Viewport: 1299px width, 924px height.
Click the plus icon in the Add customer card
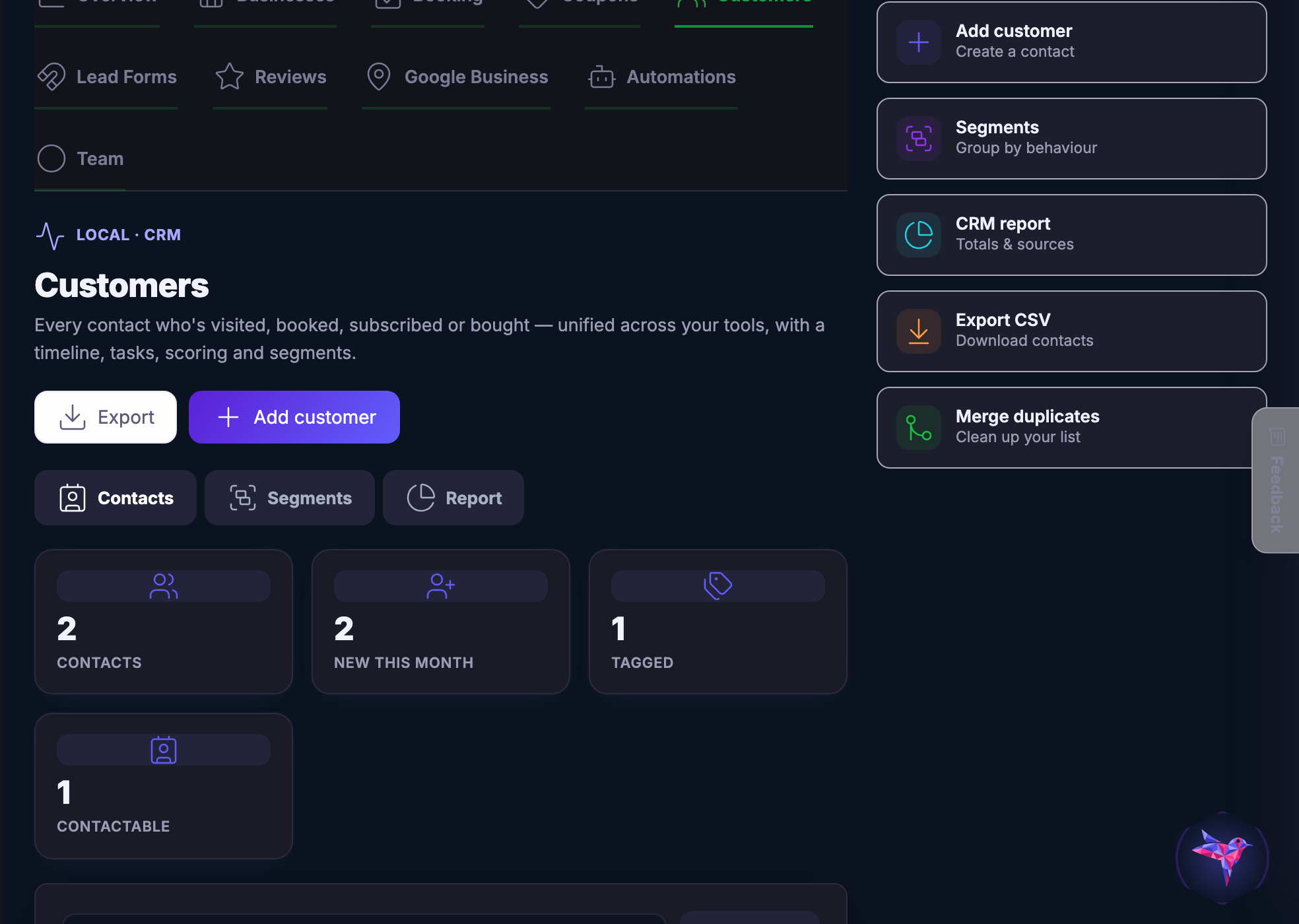point(918,42)
